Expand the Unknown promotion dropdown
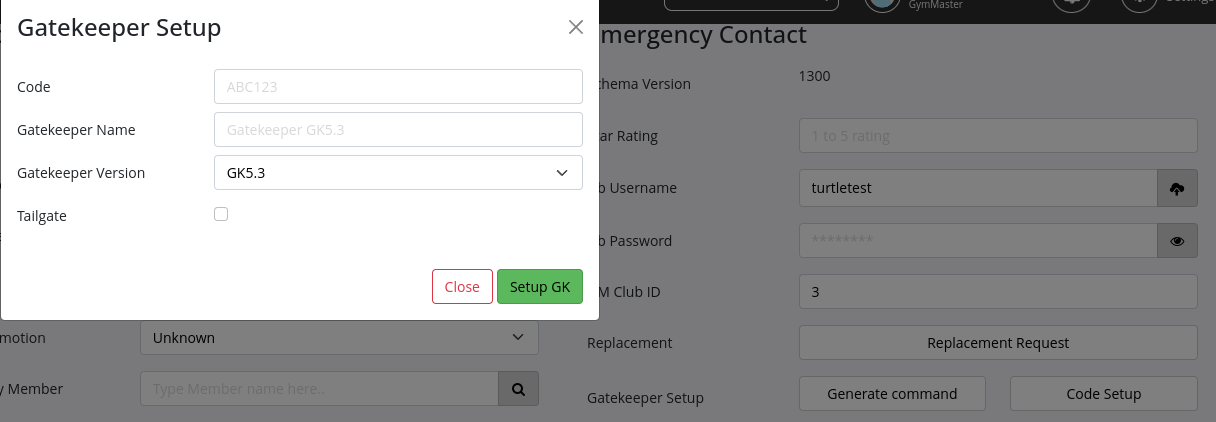The width and height of the screenshot is (1216, 422). (339, 338)
